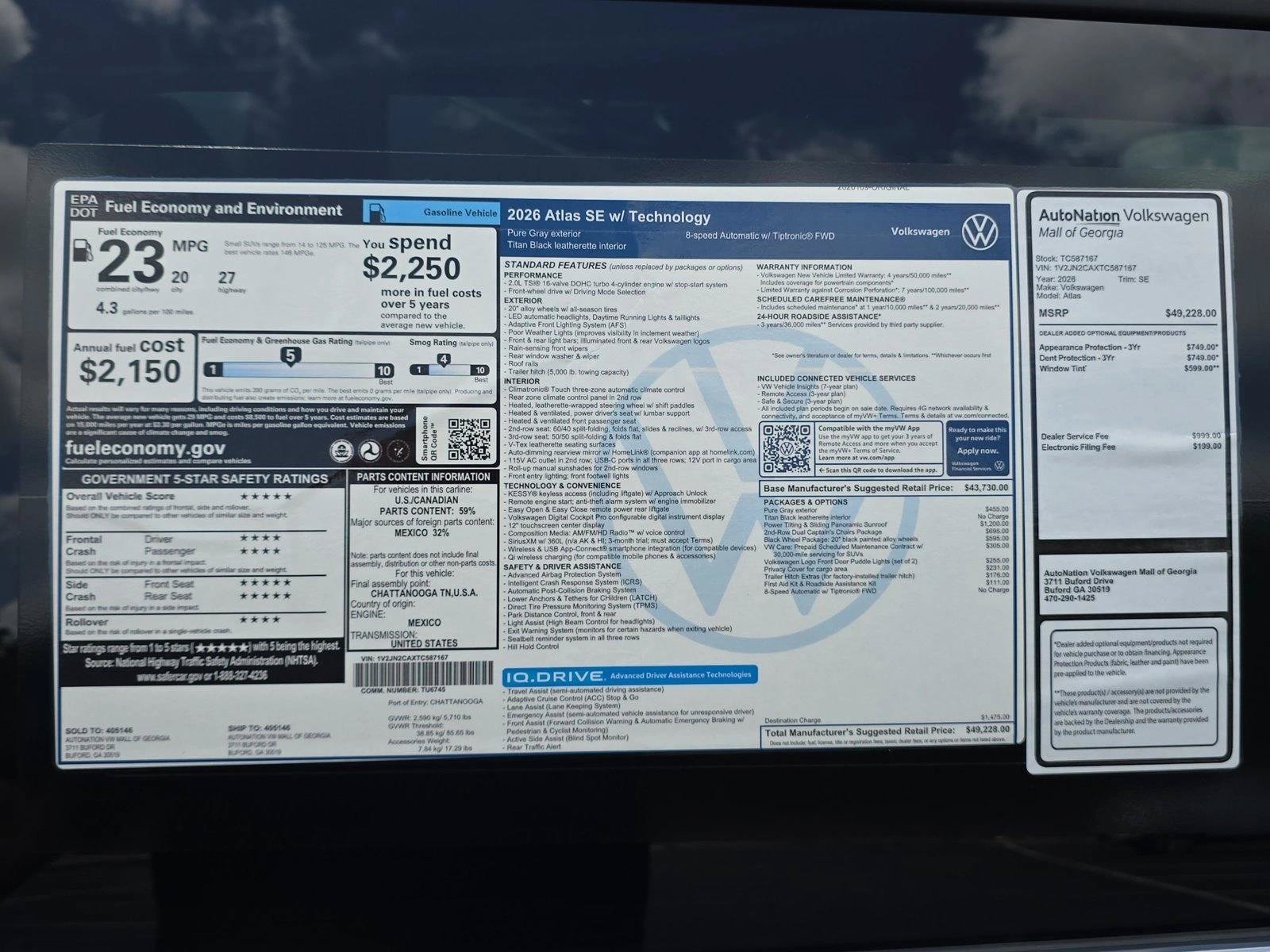This screenshot has height=952, width=1270.
Task: Tap the You spend $2,250 figure
Action: click(411, 257)
